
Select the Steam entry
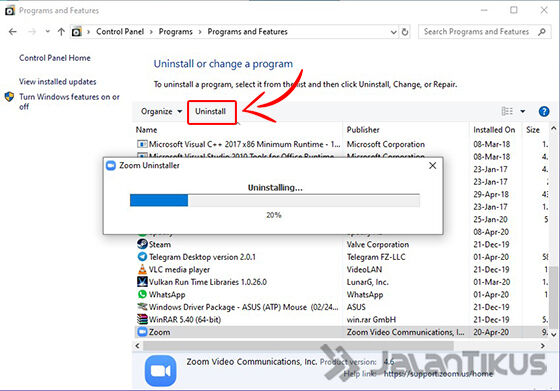pos(159,245)
